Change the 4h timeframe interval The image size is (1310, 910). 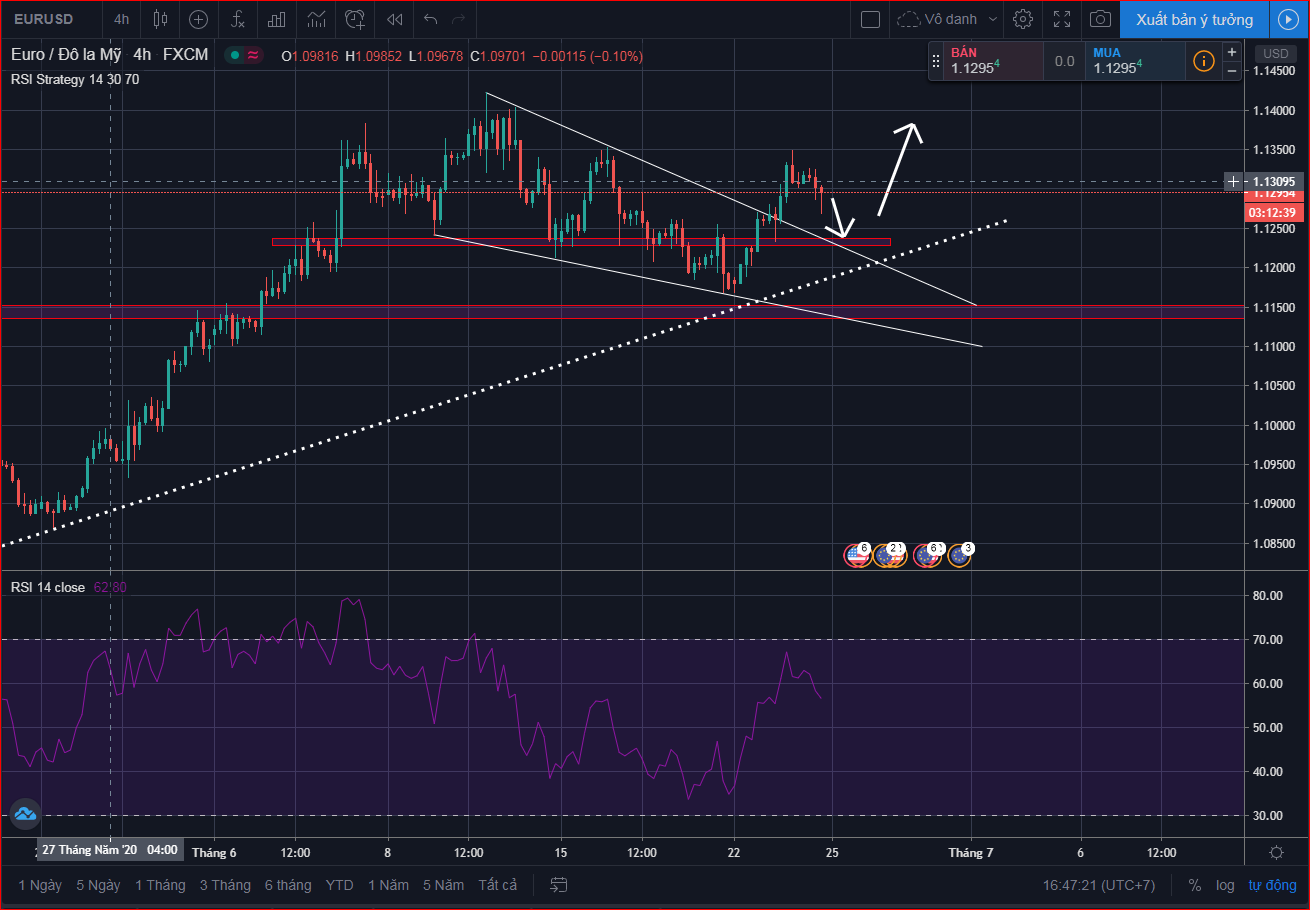pyautogui.click(x=121, y=19)
